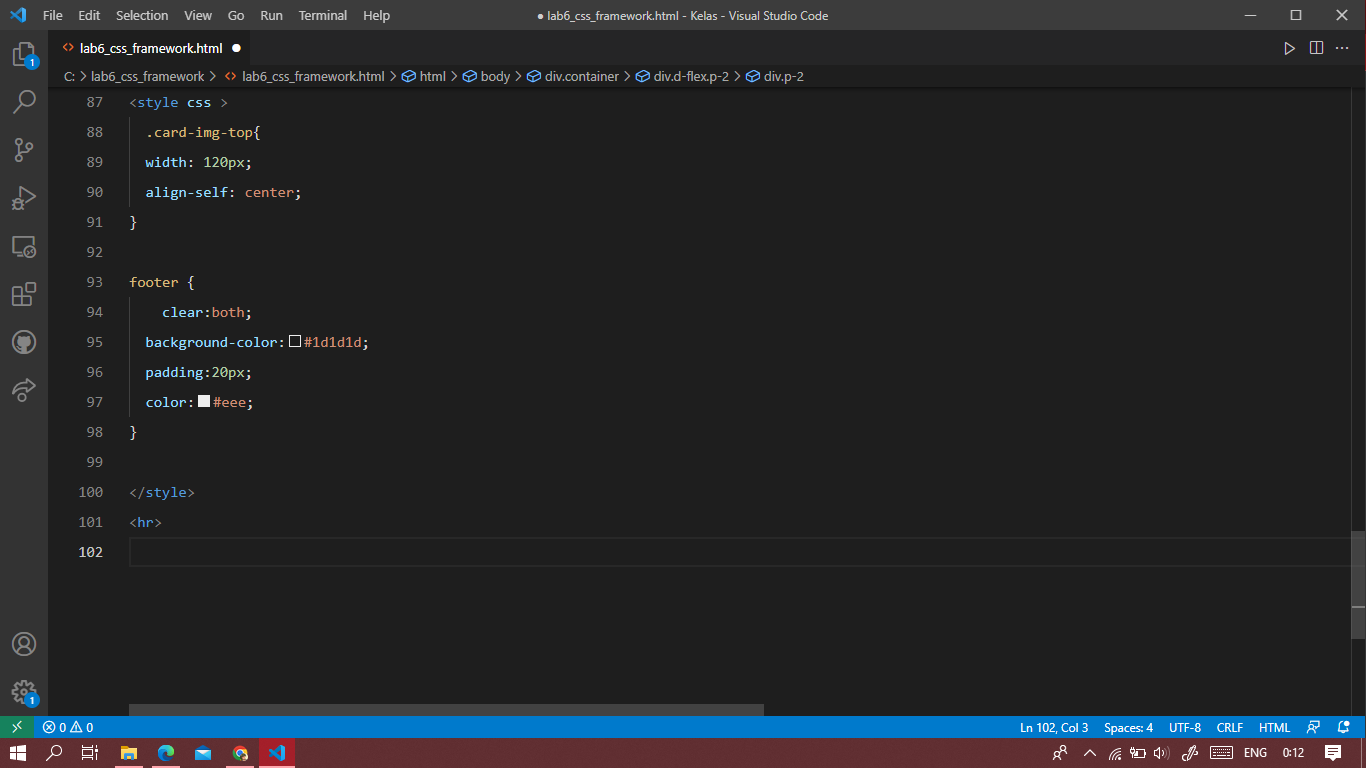Click the horizontal editor scrollbar thumb
This screenshot has width=1366, height=768.
click(446, 710)
